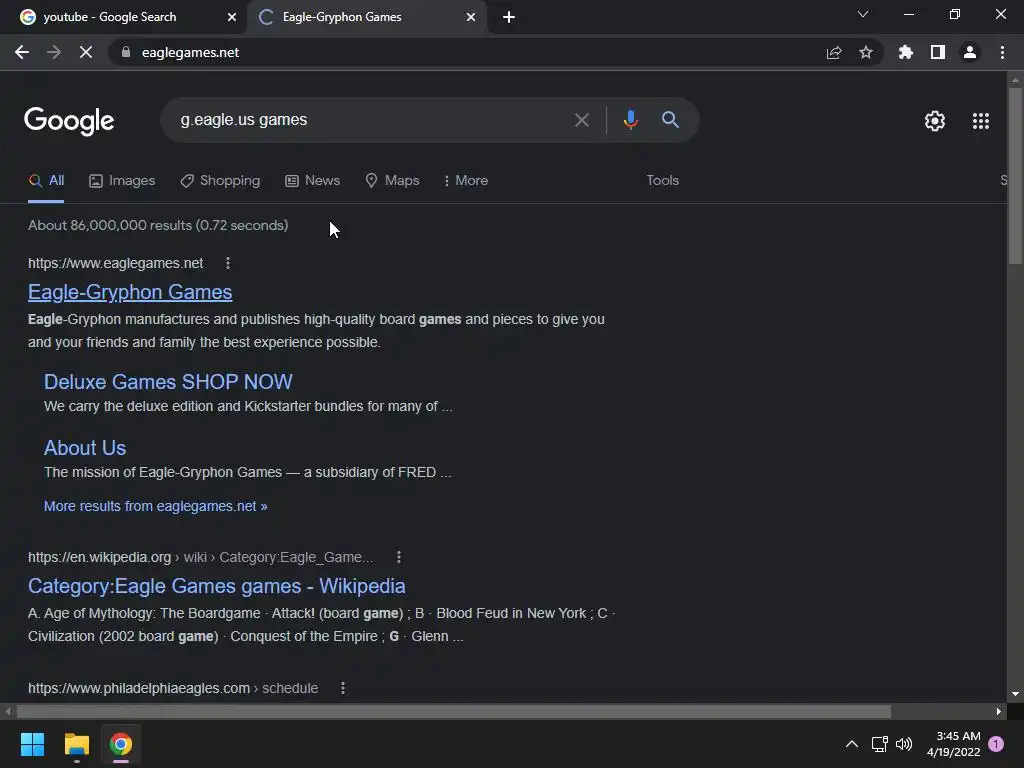Open Google settings gear

935,121
